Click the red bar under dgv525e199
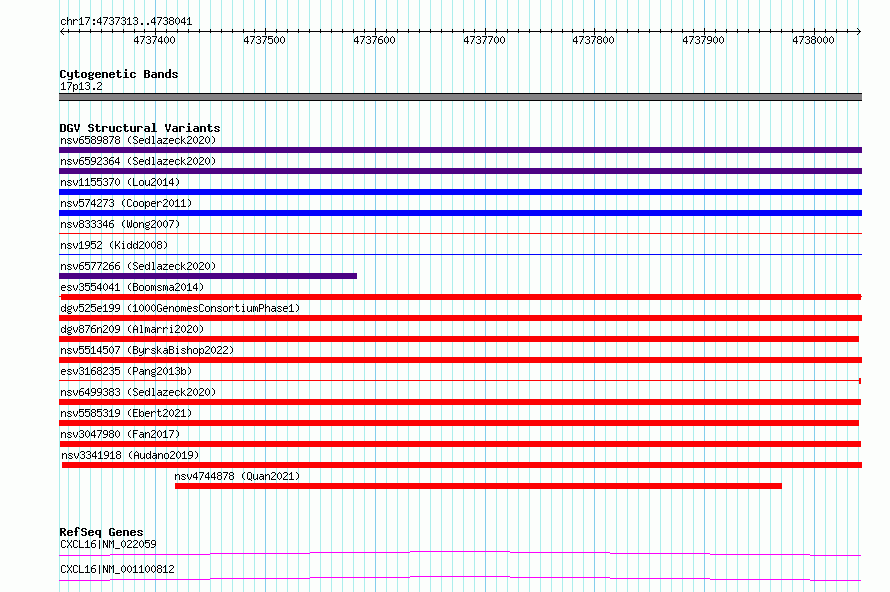890x592 pixels. click(x=460, y=318)
